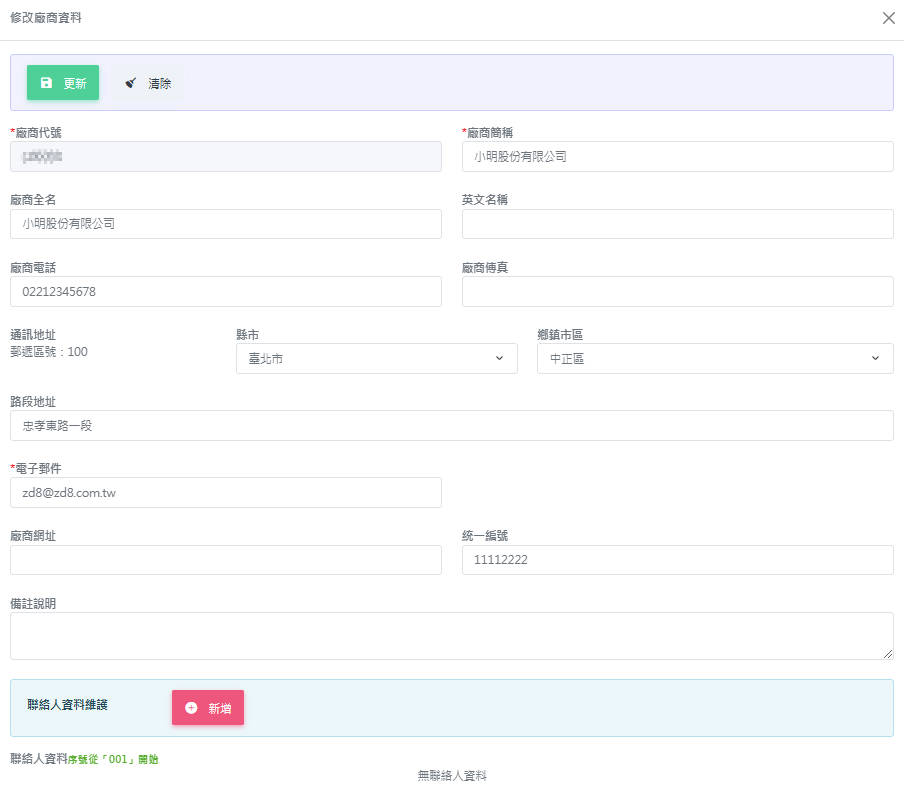Expand the 鄉鎮市區 dropdown showing 中正區
This screenshot has width=904, height=794.
point(714,358)
